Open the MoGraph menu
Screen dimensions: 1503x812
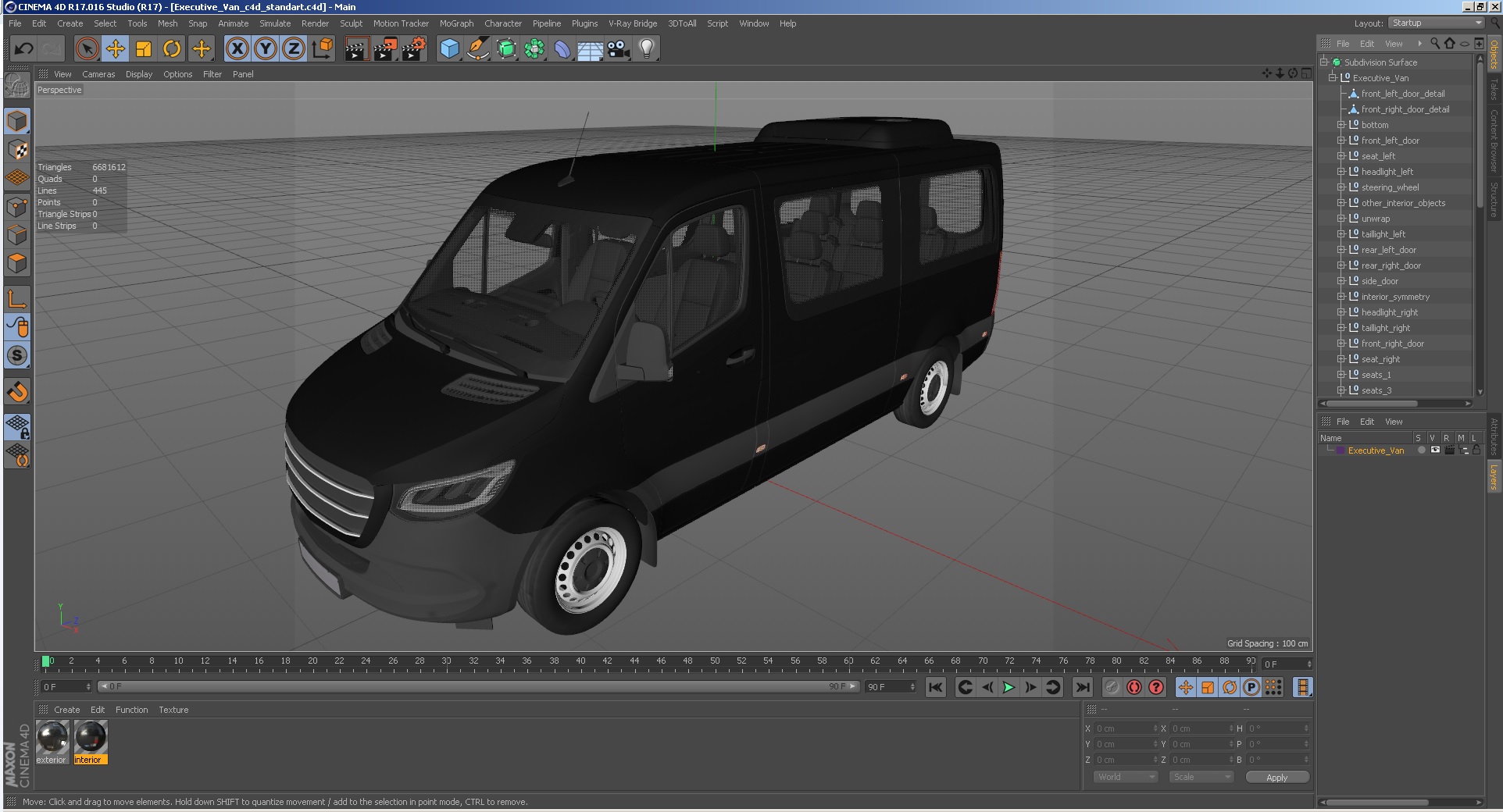pyautogui.click(x=456, y=23)
